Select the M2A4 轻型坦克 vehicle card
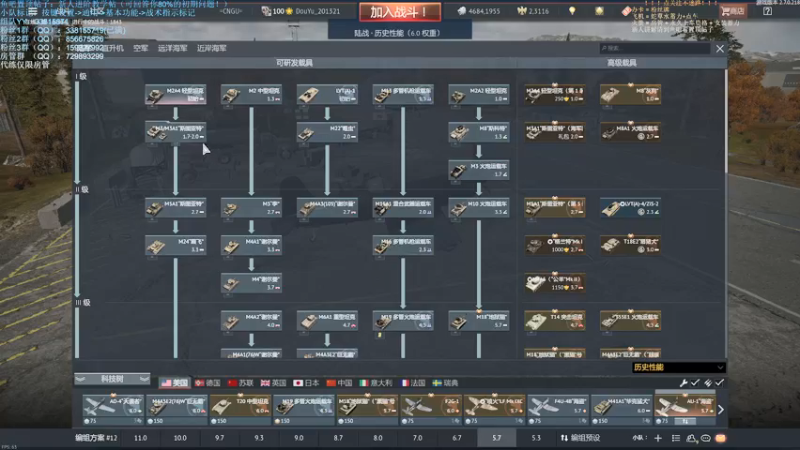Screen dimensions: 800x450 [176, 94]
